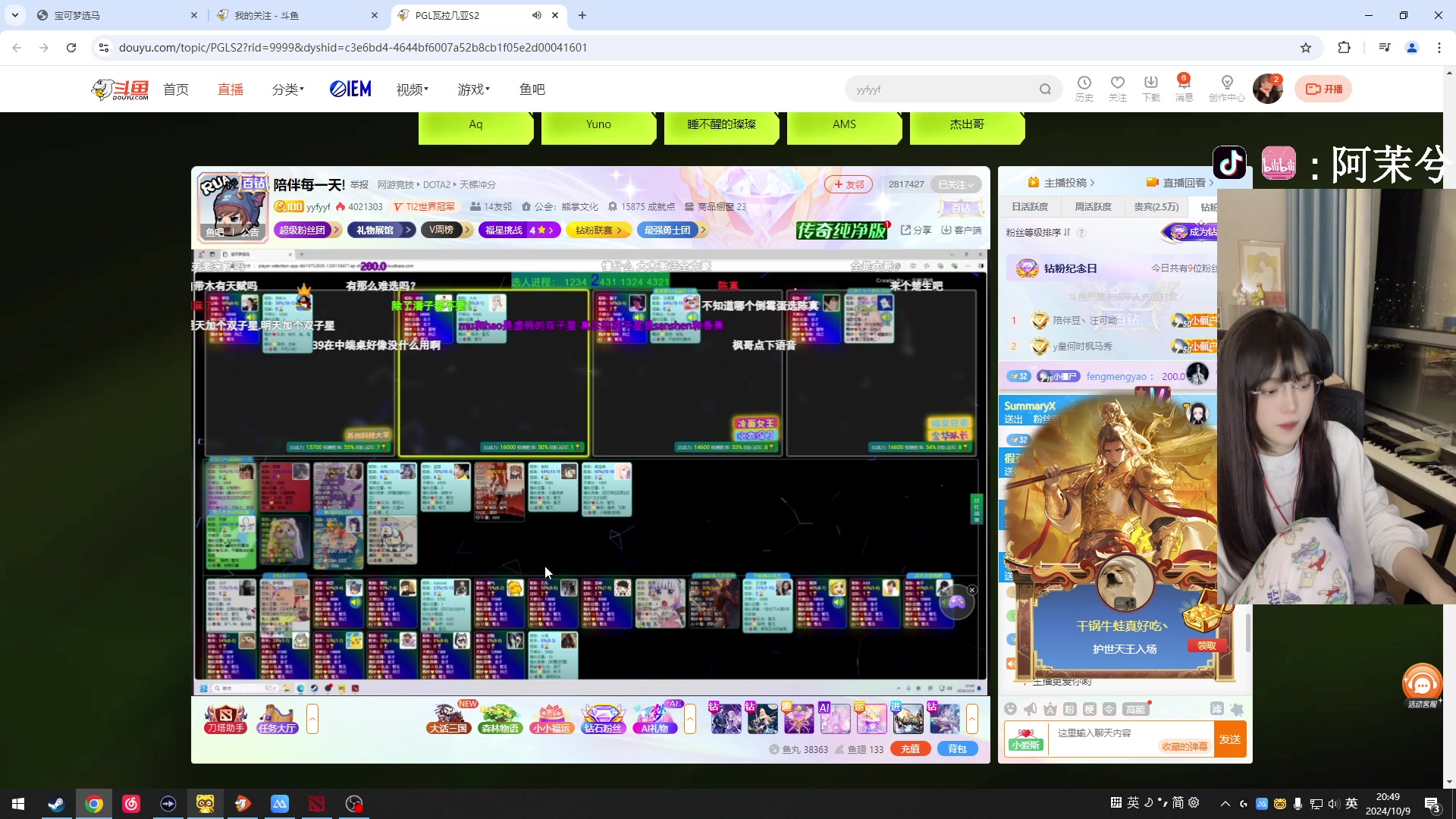Open the 关注 heart icon

(1118, 88)
